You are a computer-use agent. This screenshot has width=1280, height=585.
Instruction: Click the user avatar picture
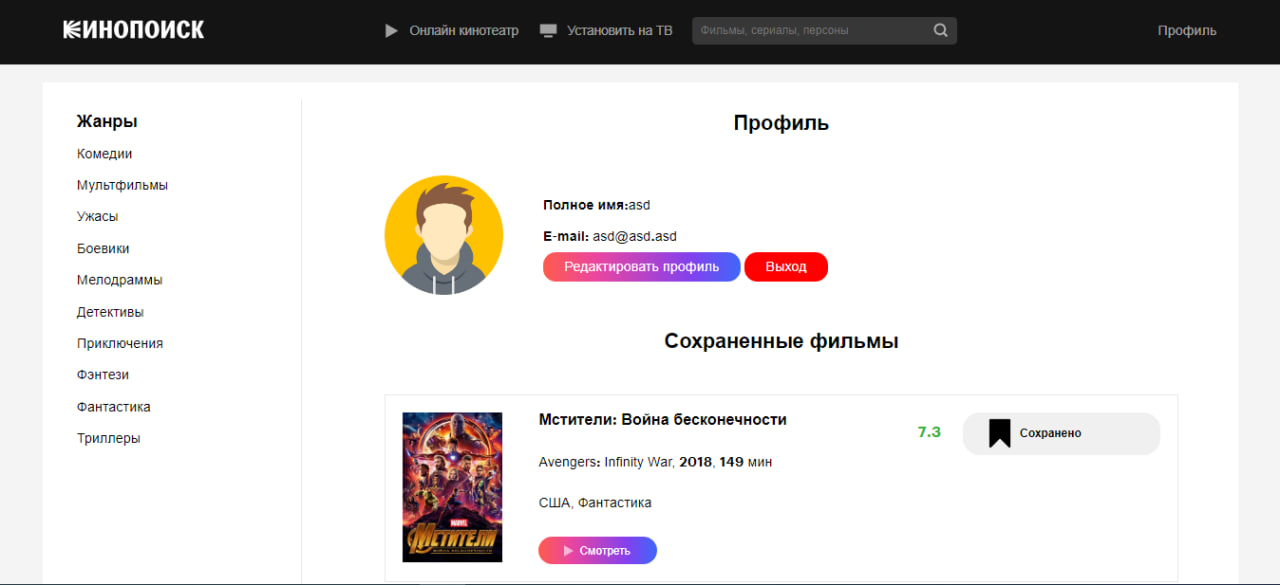(444, 235)
